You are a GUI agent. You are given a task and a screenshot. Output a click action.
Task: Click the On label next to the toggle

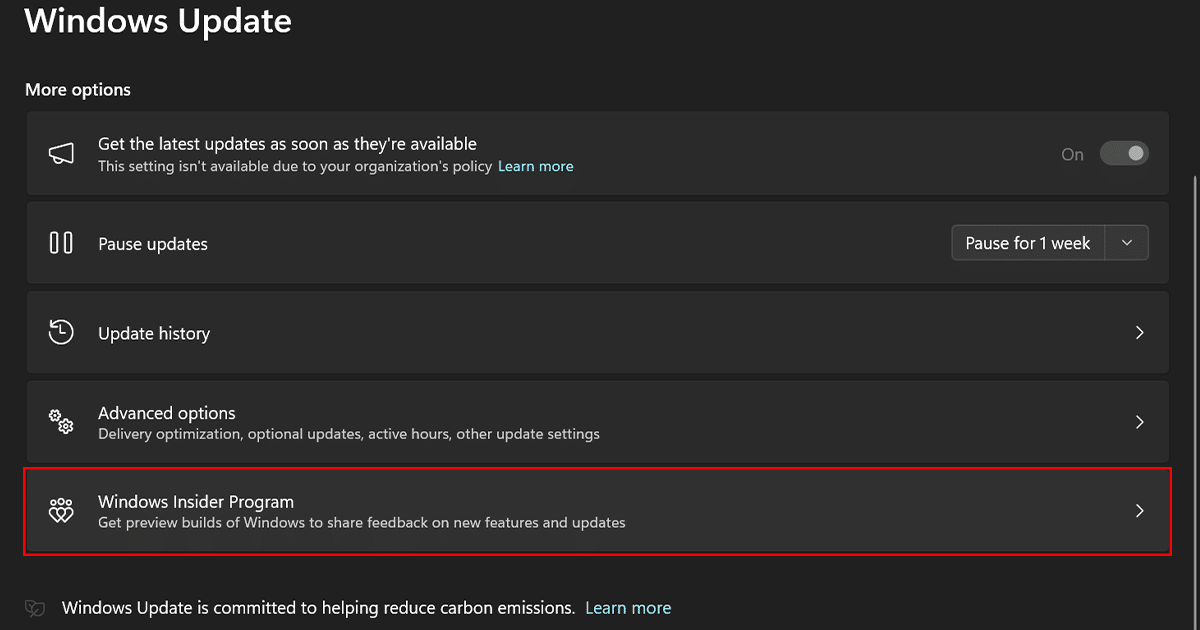coord(1072,155)
